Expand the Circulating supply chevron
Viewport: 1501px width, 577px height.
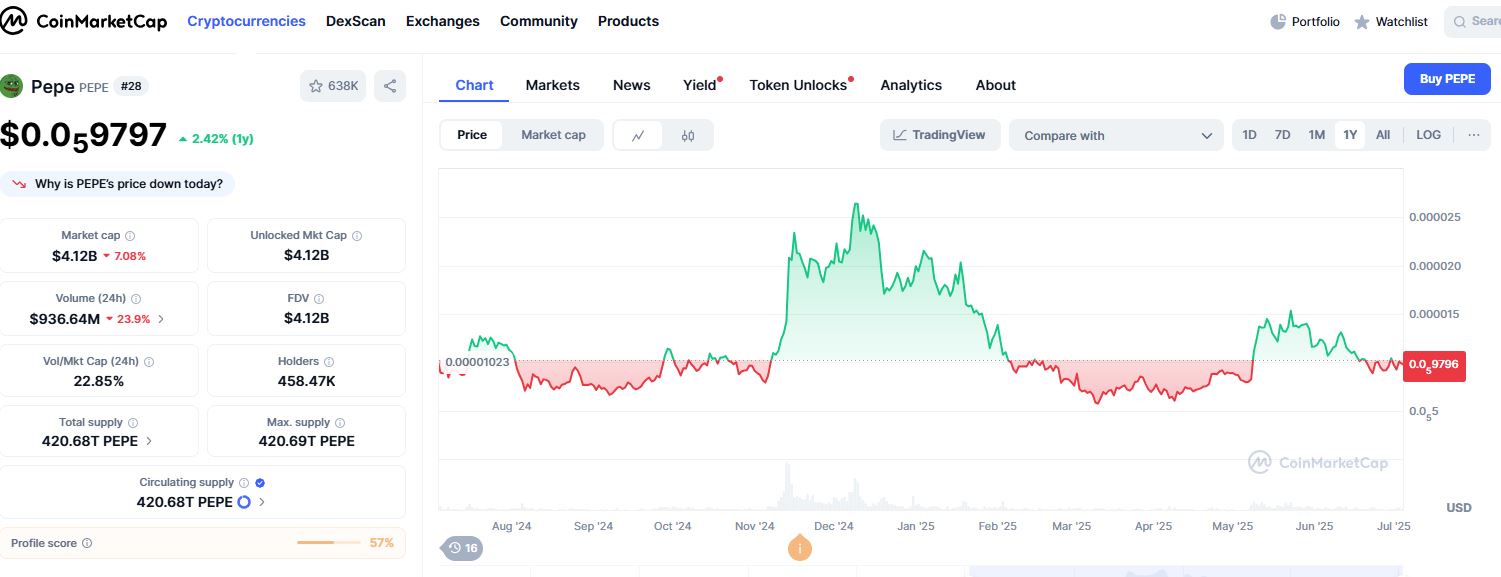tap(262, 502)
